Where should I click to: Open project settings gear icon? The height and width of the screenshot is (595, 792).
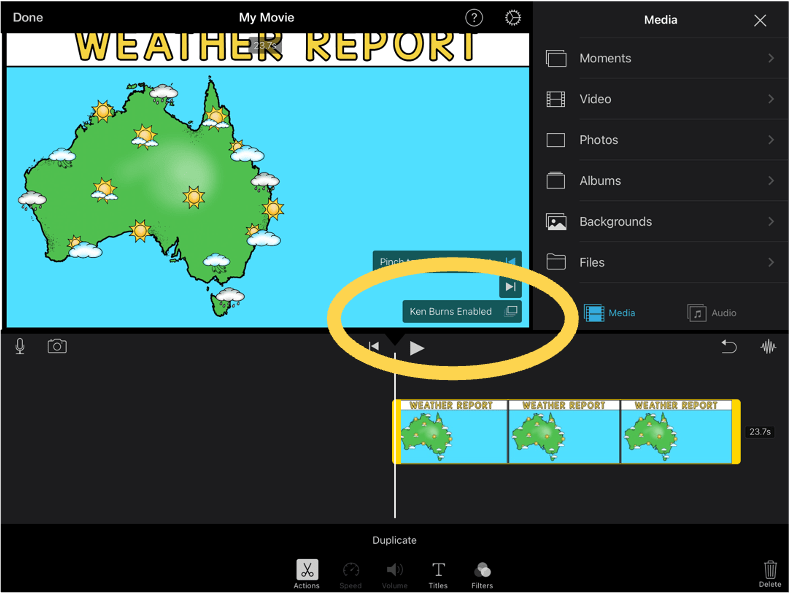coord(513,18)
